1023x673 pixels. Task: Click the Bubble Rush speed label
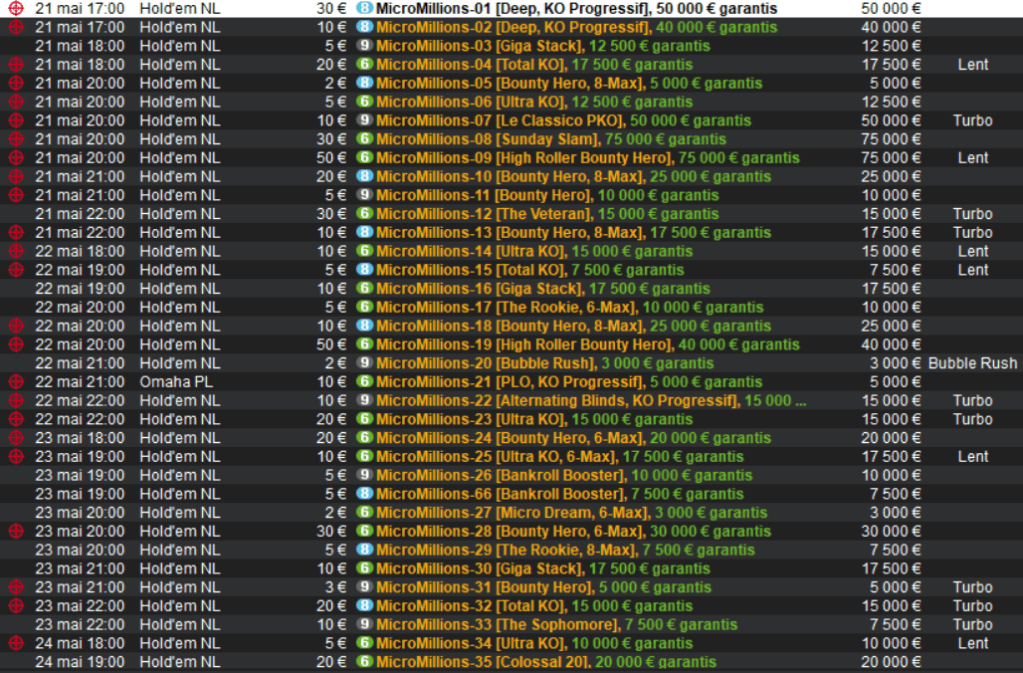click(x=972, y=363)
